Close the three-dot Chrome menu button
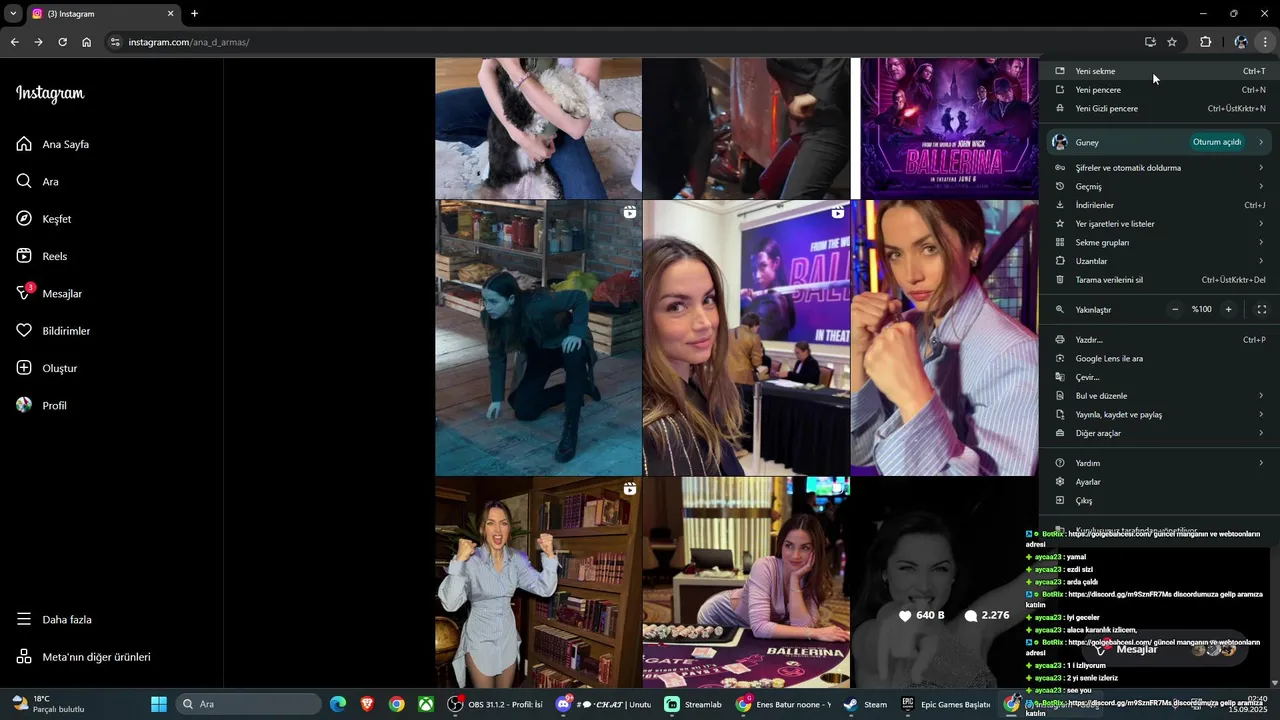This screenshot has width=1280, height=720. 1265,42
